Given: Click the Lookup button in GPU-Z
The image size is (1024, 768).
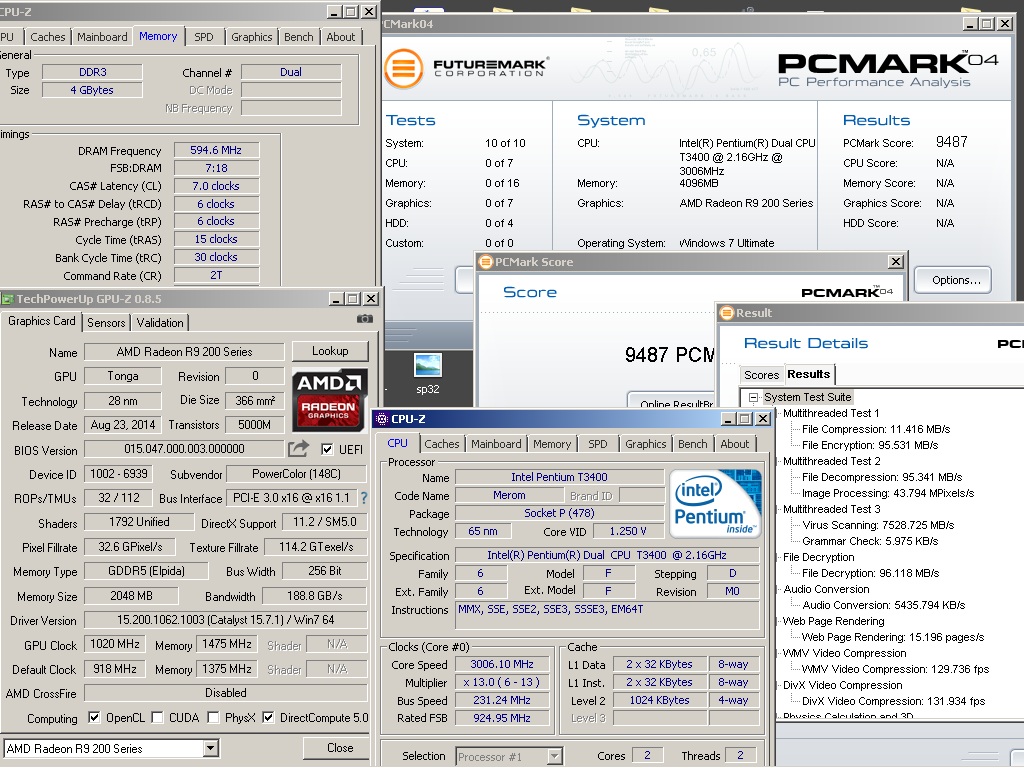Looking at the screenshot, I should [x=330, y=351].
